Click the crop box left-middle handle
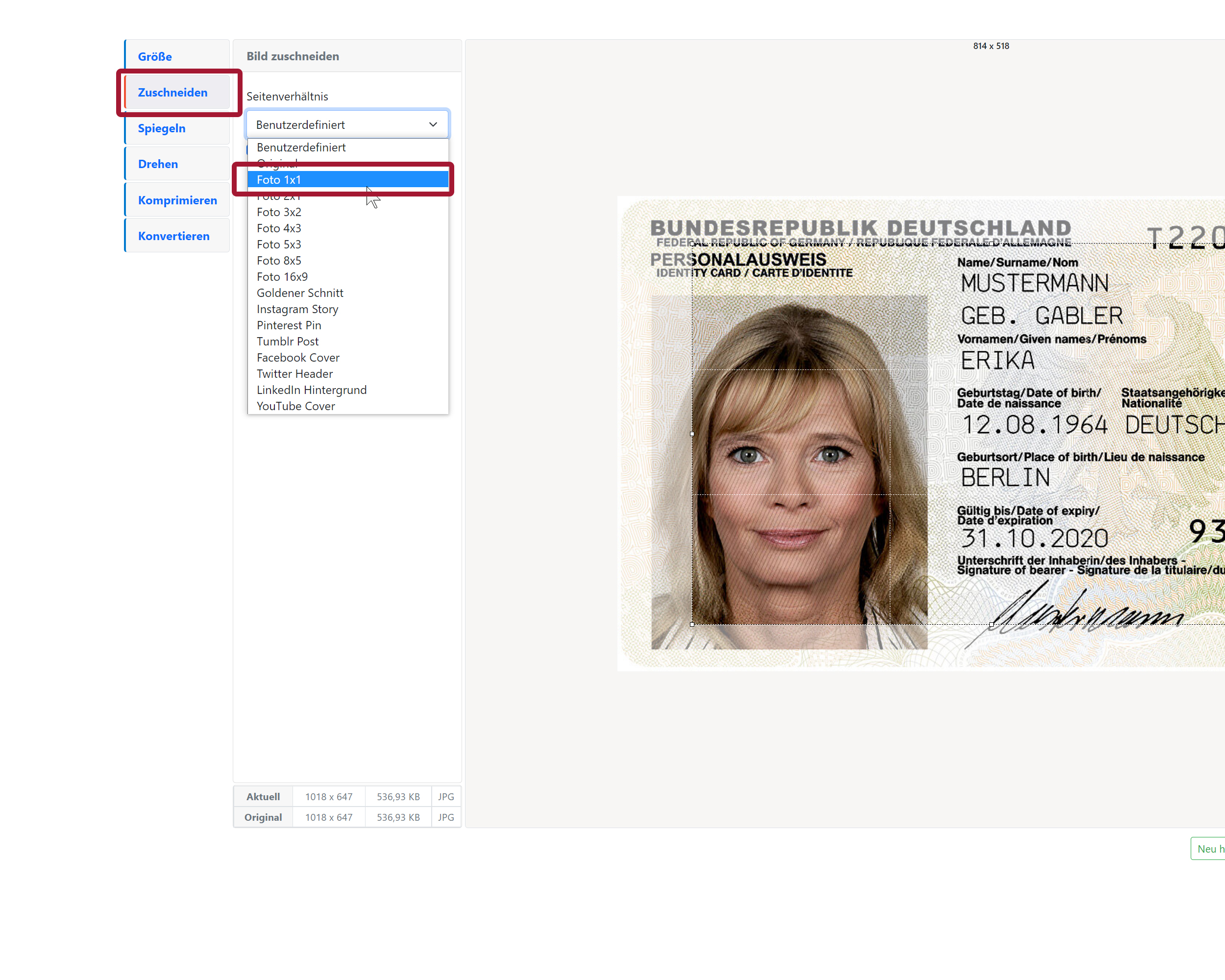1225x980 pixels. [x=691, y=434]
